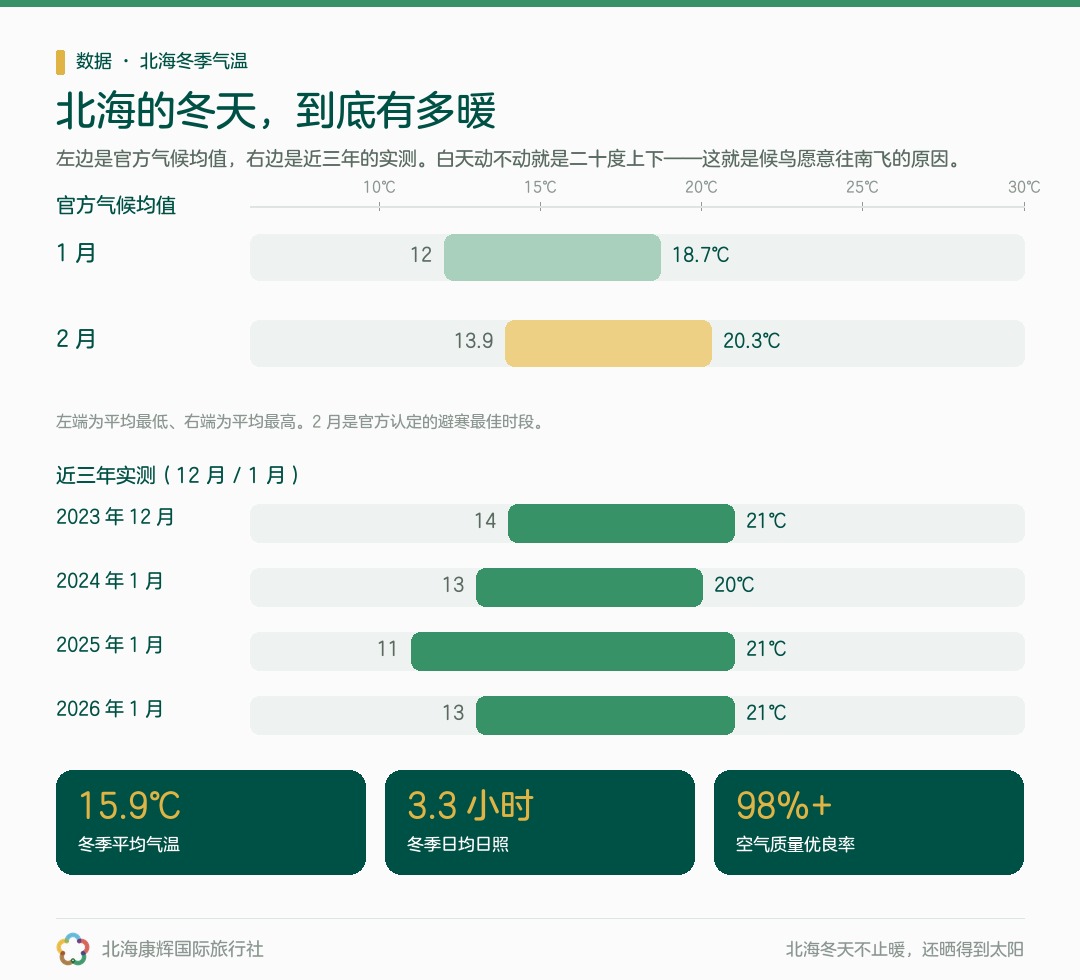Screen dimensions: 1080x980
Task: Click the 20℃ axis tick label
Action: pos(701,187)
